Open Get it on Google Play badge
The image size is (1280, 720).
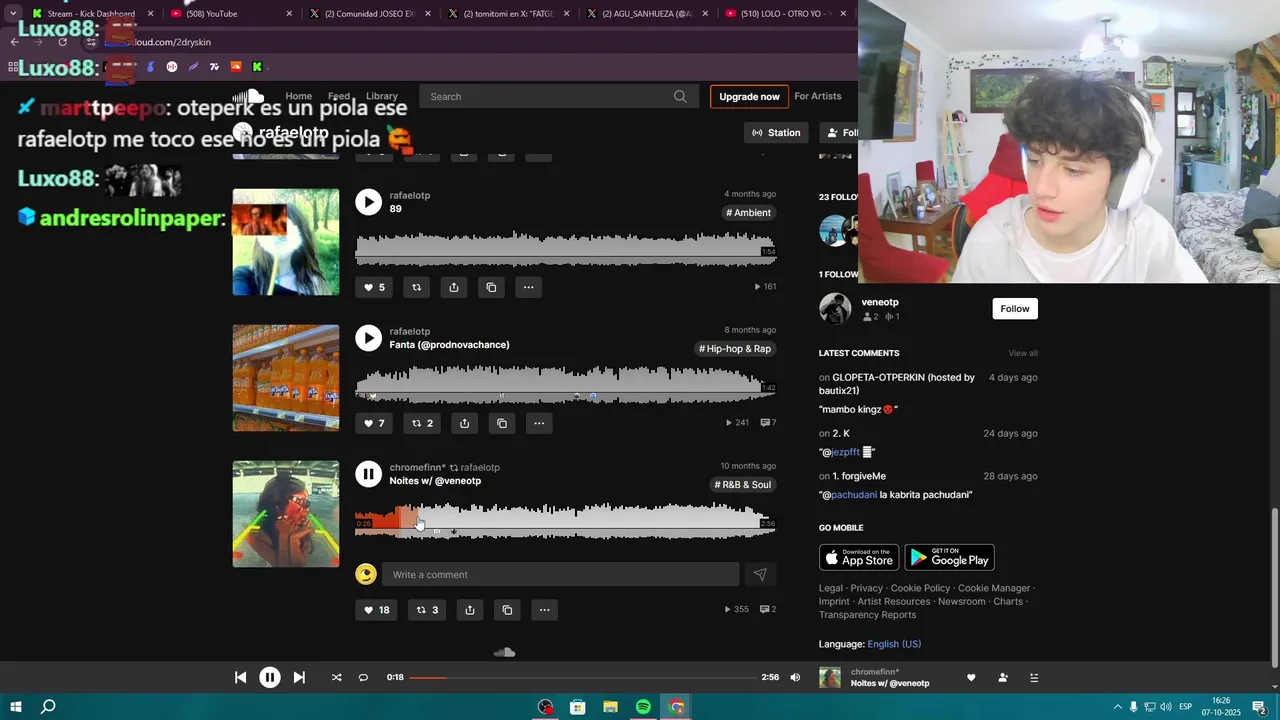pos(949,557)
